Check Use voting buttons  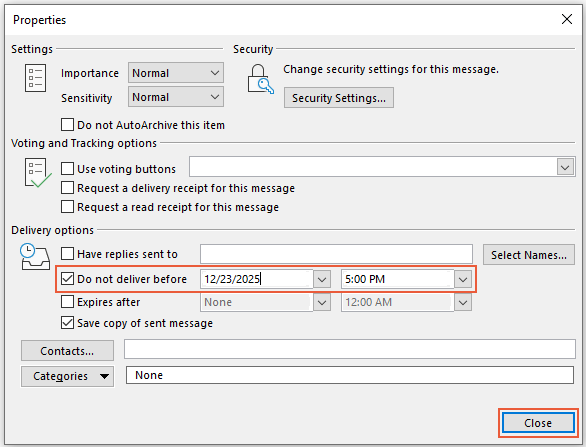[x=67, y=169]
